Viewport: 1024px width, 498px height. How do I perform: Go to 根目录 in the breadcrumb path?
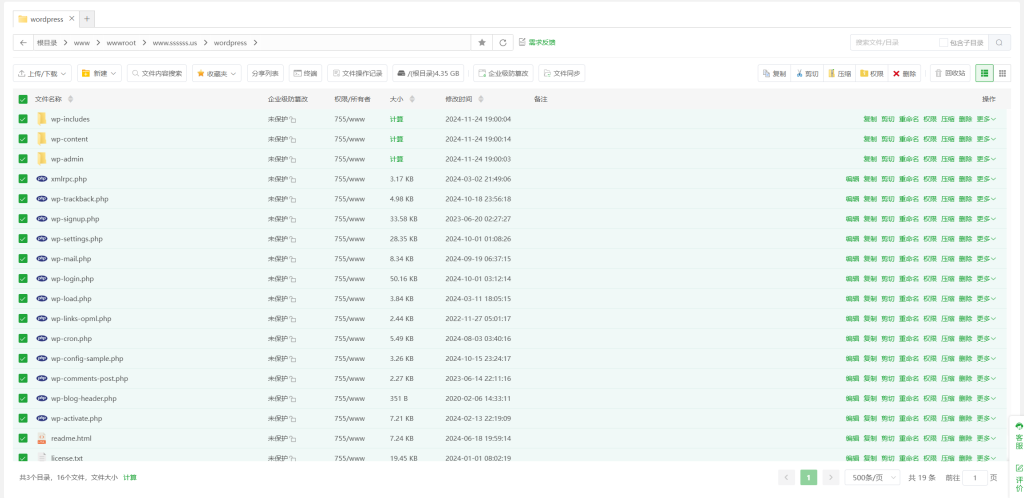click(x=47, y=42)
